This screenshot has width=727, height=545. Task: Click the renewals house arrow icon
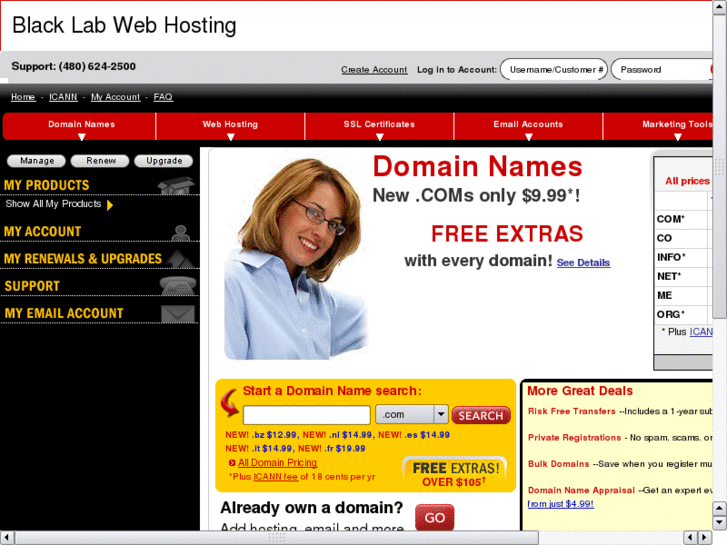pos(180,259)
